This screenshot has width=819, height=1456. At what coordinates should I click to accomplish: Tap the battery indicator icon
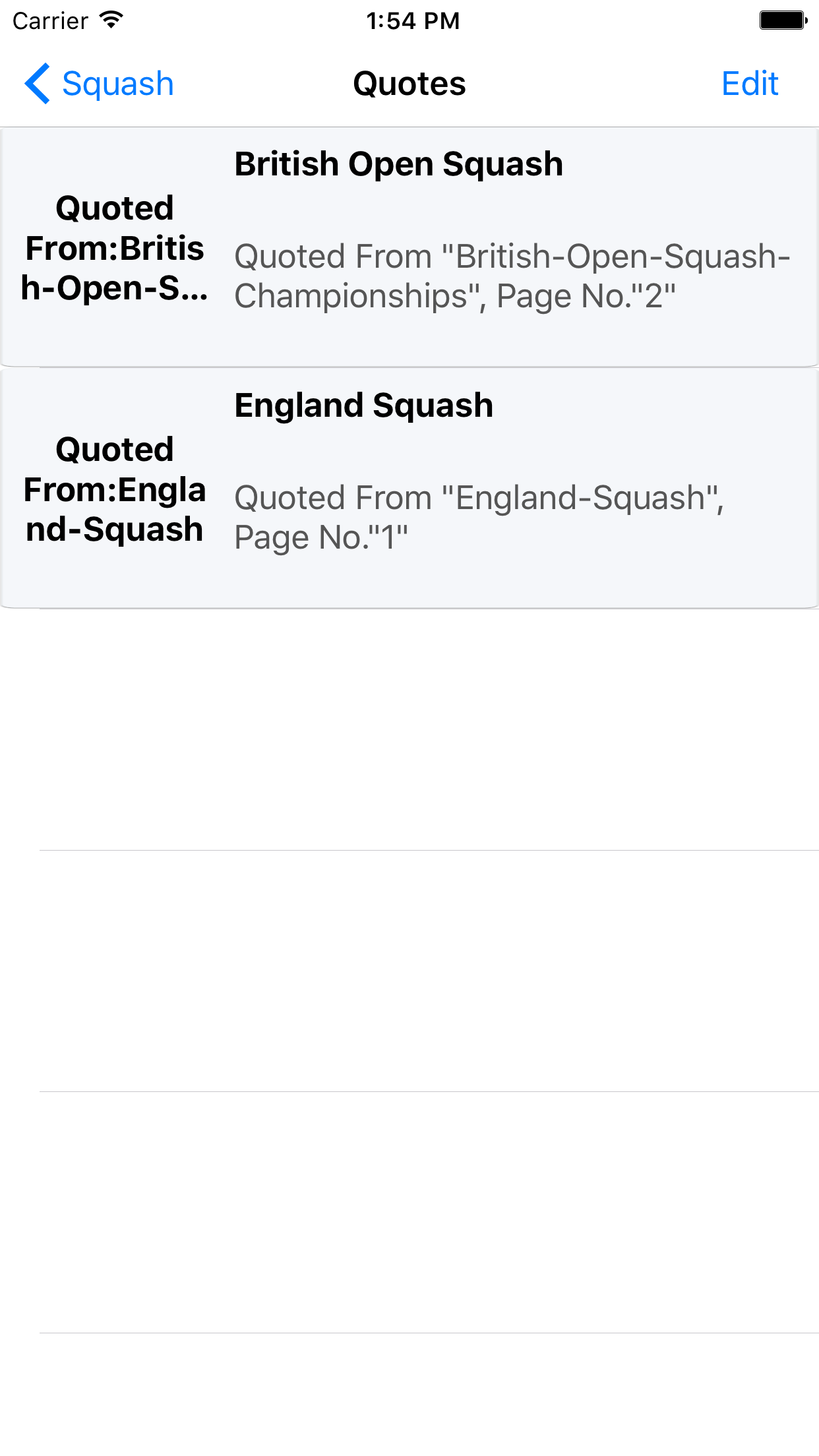click(783, 20)
